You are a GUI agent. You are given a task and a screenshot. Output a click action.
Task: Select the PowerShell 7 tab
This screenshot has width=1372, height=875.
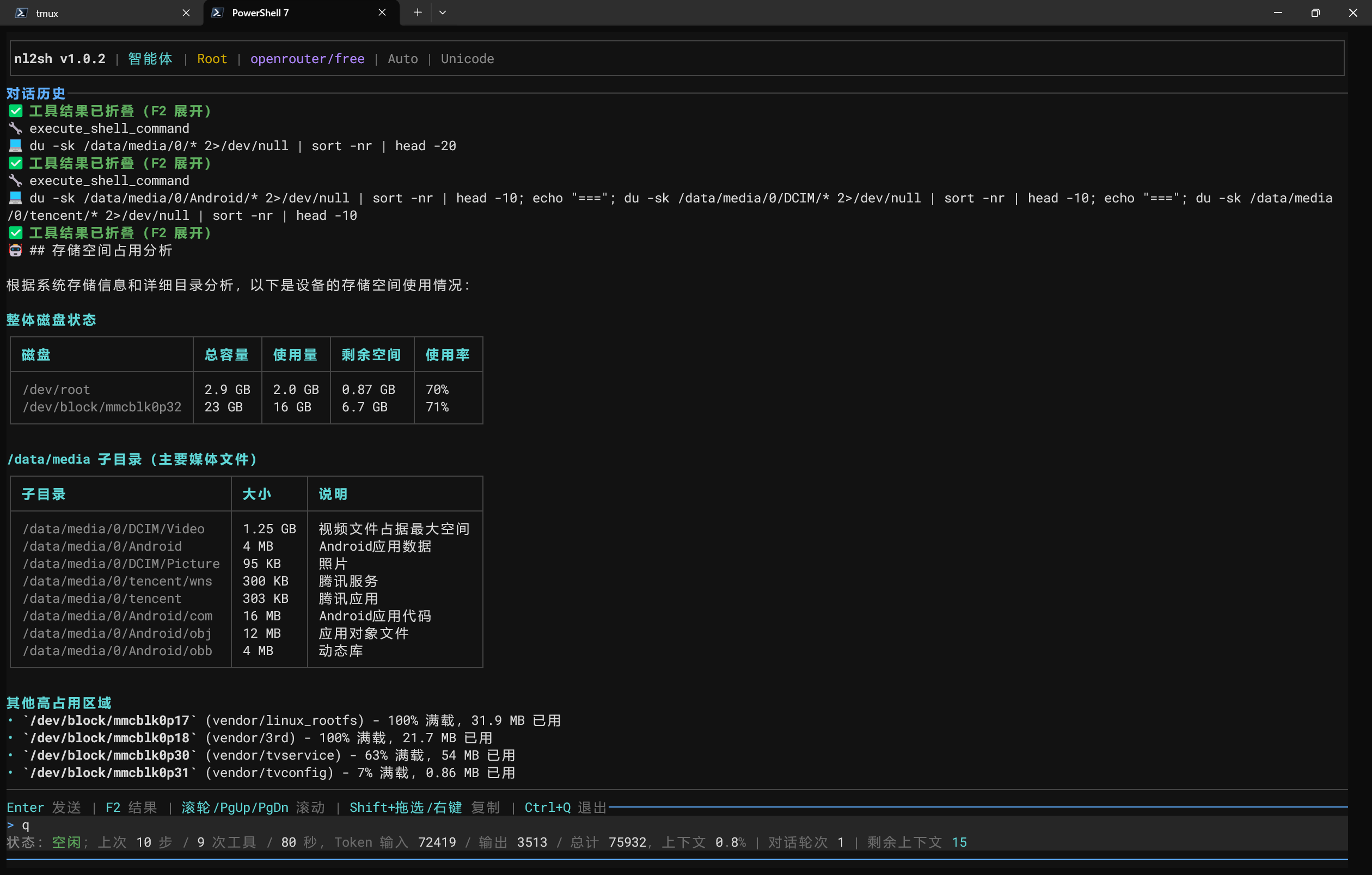301,13
